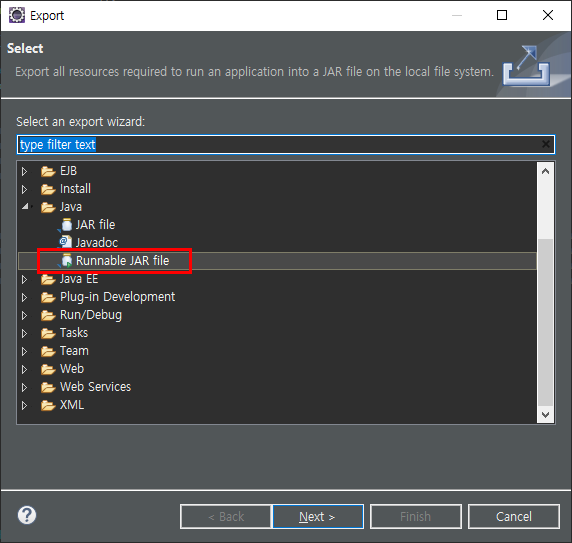
Task: Select the 'Javadoc' entry
Action: (97, 243)
